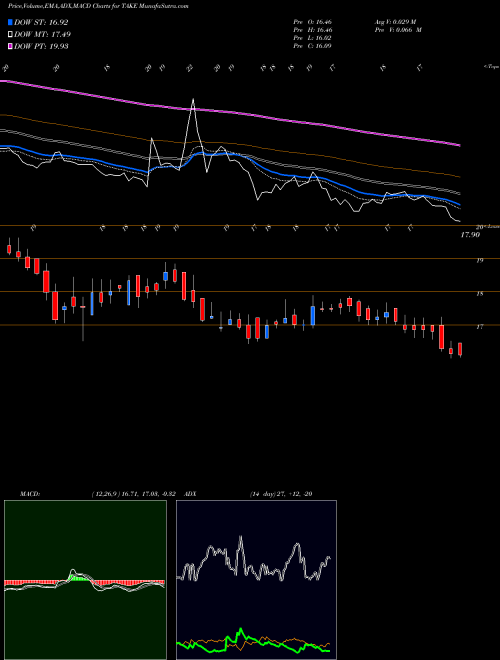Click the first red candlestick on the left
This screenshot has width=500, height=660.
pos(9,248)
